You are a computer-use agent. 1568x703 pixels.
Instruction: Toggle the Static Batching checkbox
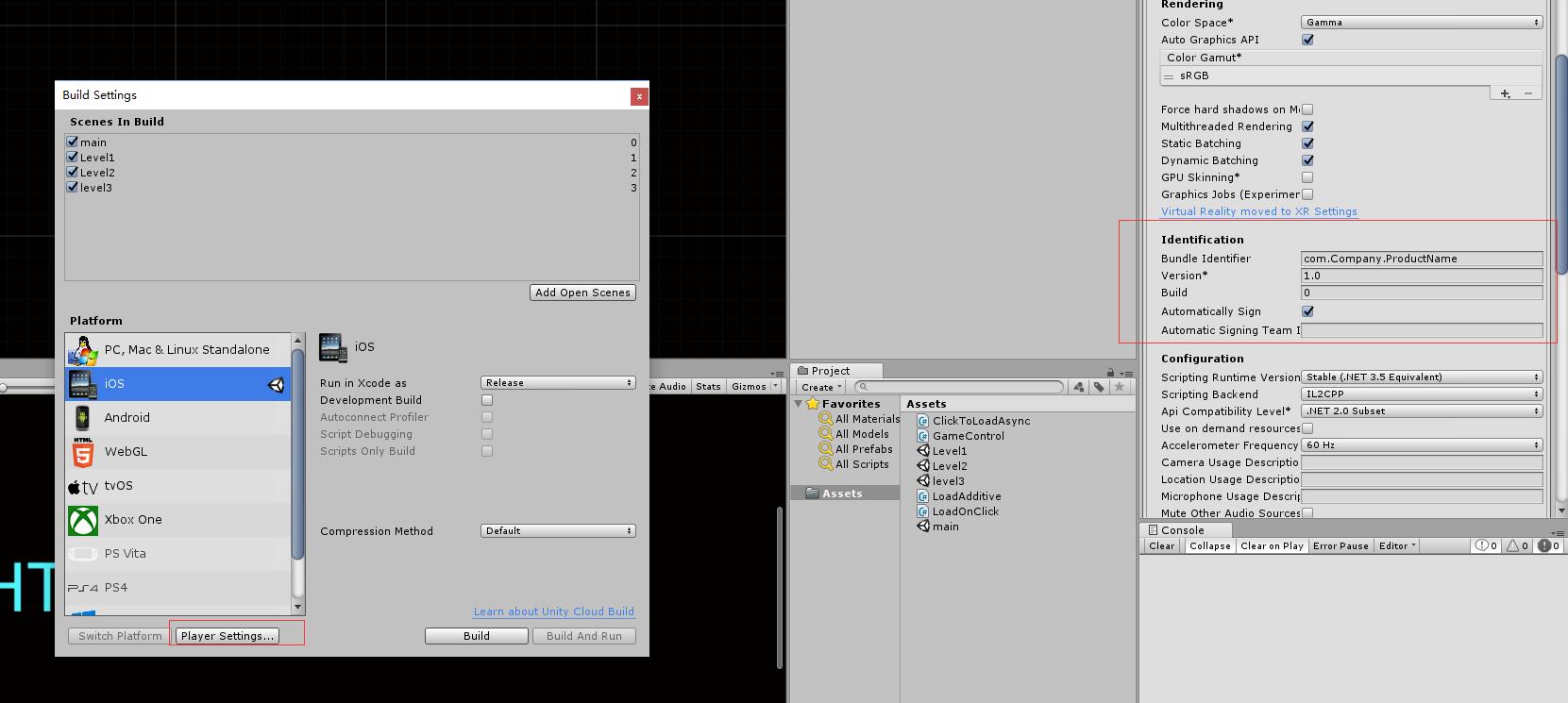click(1307, 143)
